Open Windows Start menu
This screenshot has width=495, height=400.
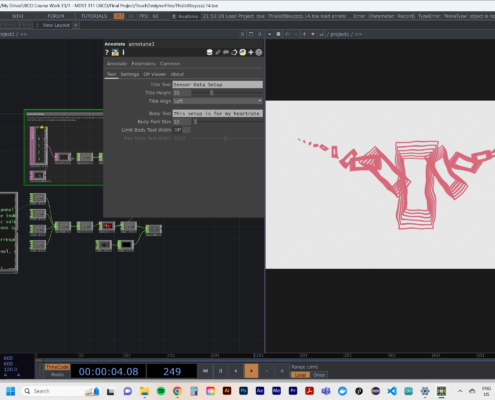coord(11,391)
